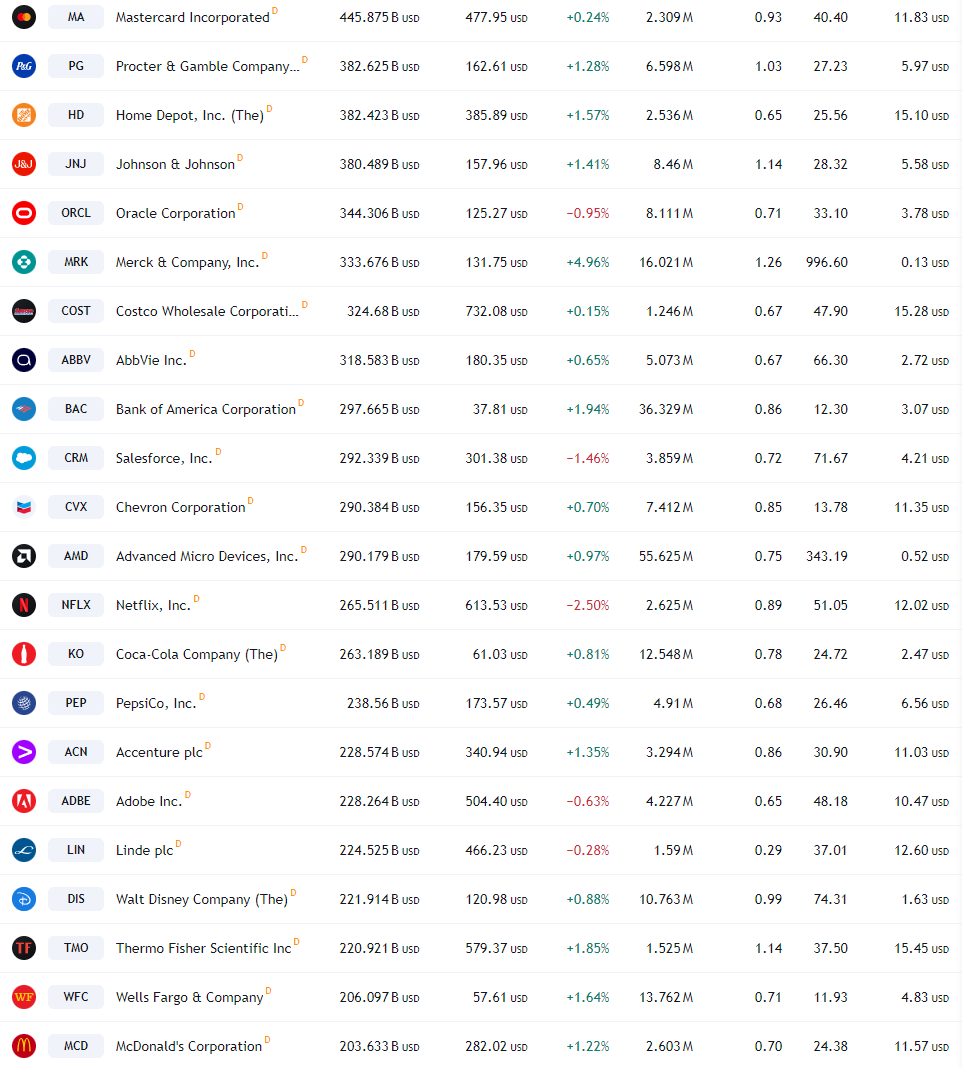Open the ADBE ticker badge
The height and width of the screenshot is (1068, 962).
(76, 801)
